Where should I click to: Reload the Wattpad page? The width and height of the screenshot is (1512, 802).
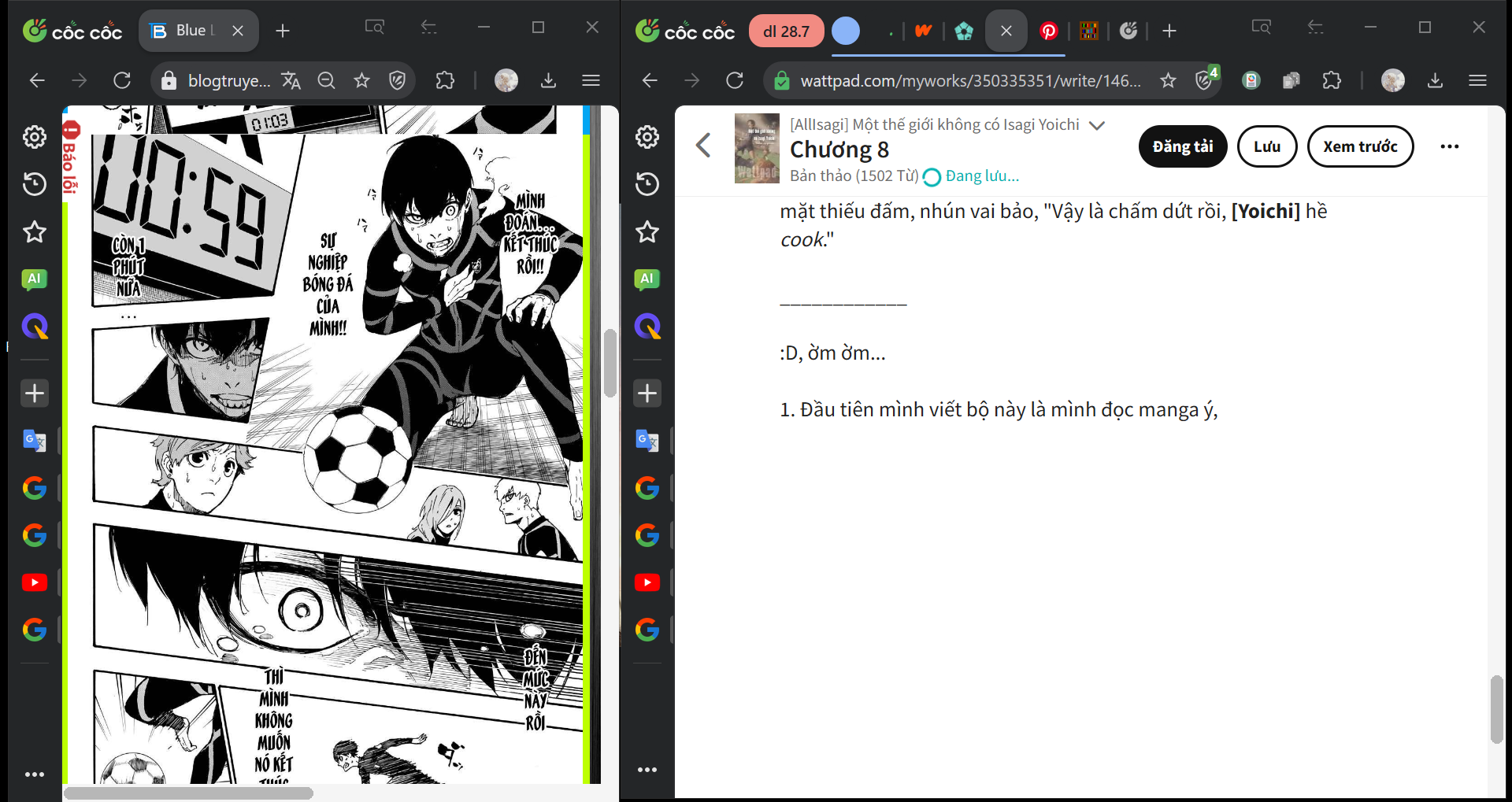coord(735,80)
